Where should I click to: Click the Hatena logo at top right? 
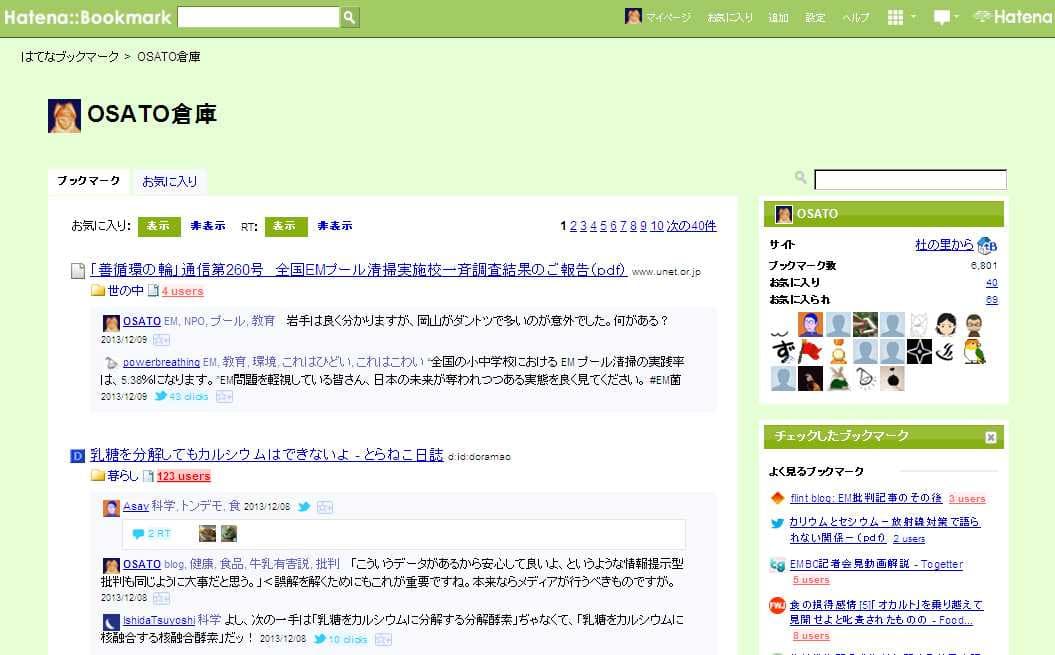point(1011,17)
